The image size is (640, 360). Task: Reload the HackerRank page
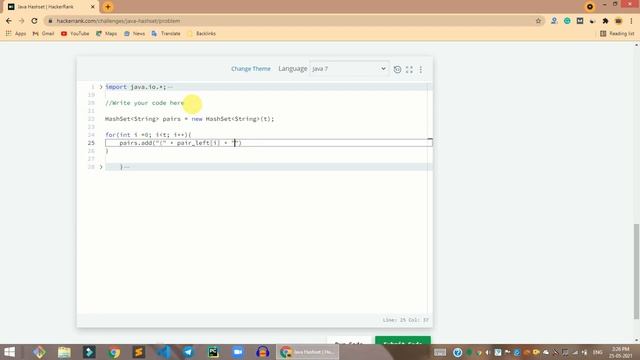(34, 21)
